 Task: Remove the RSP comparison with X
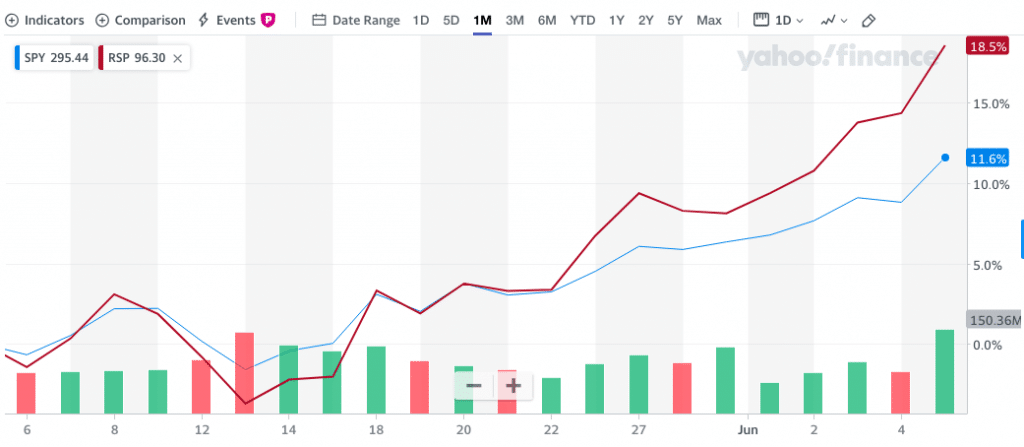[177, 58]
